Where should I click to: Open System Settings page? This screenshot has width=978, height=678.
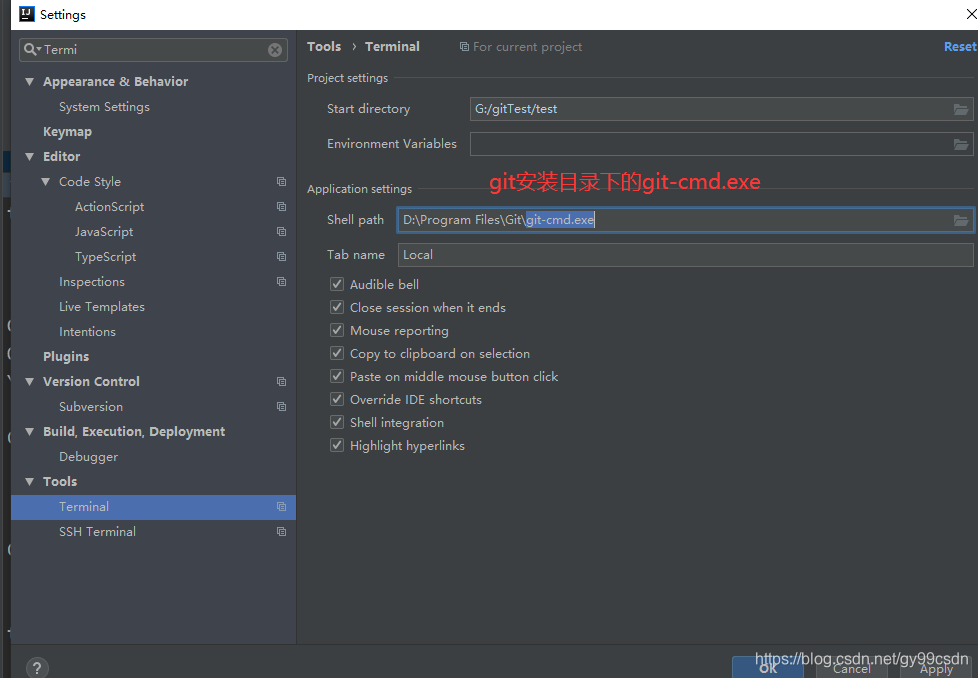(x=104, y=107)
